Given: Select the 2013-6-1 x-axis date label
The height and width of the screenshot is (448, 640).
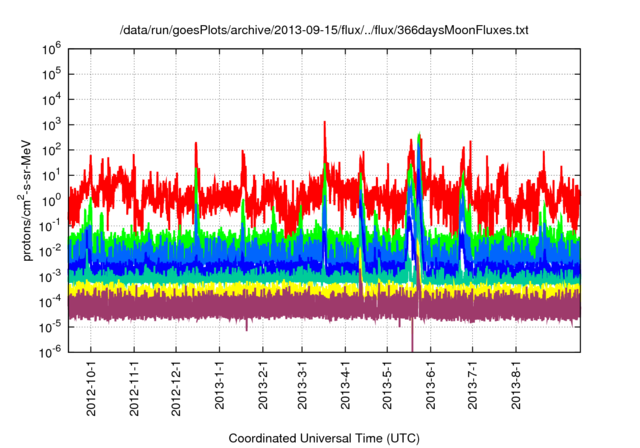Looking at the screenshot, I should click(431, 385).
